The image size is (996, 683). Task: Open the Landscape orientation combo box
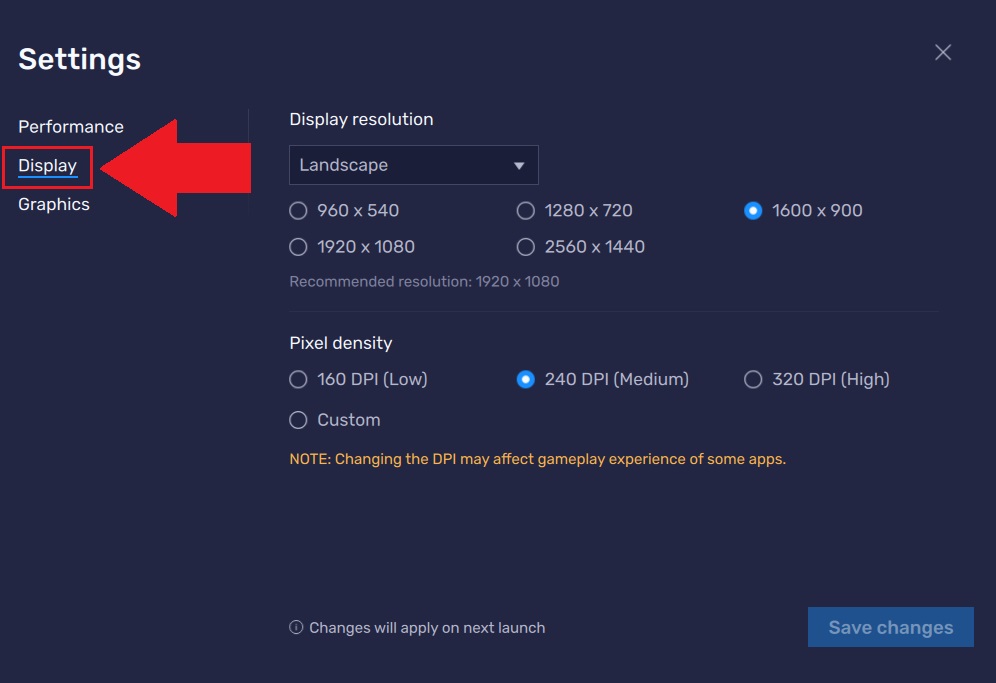[414, 165]
